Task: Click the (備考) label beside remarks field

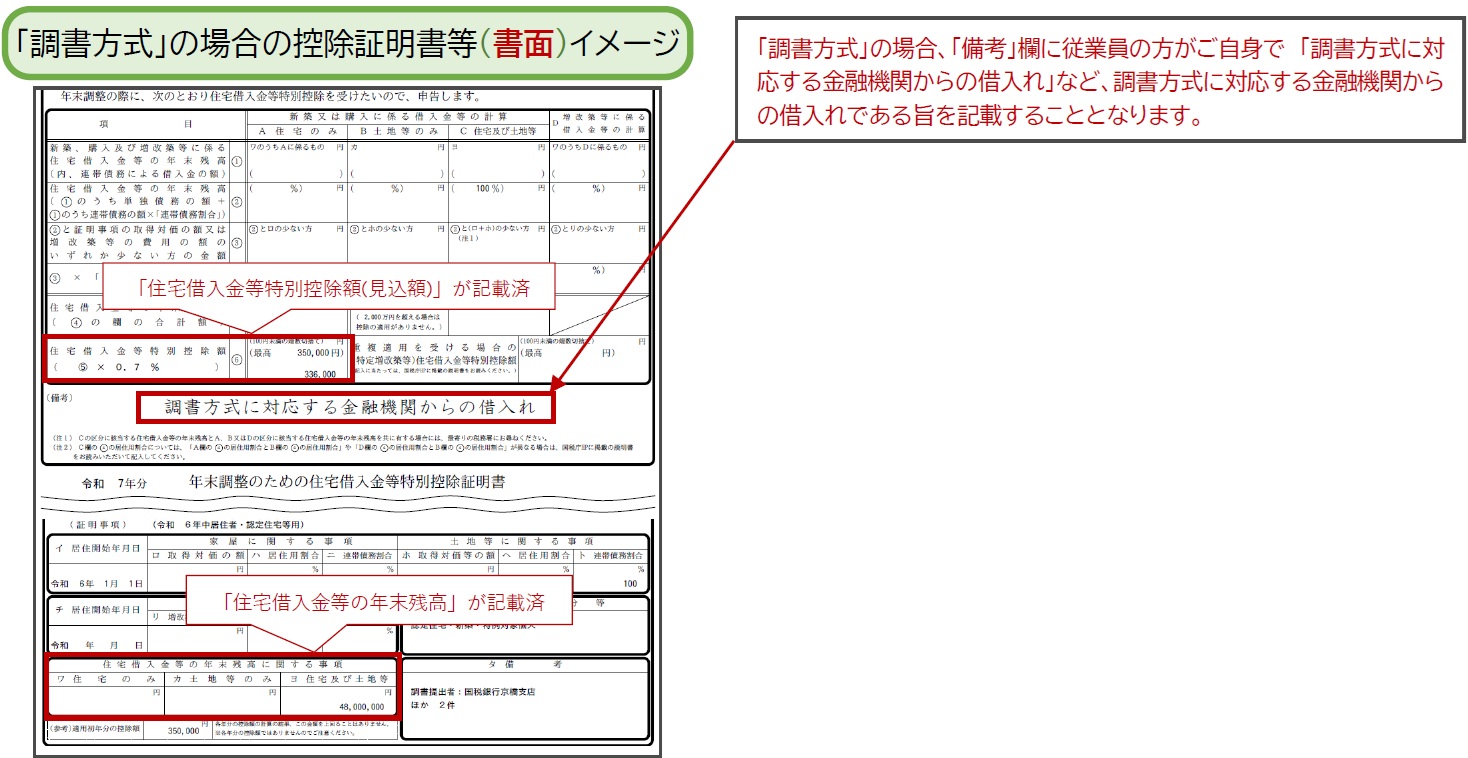Action: tap(63, 398)
